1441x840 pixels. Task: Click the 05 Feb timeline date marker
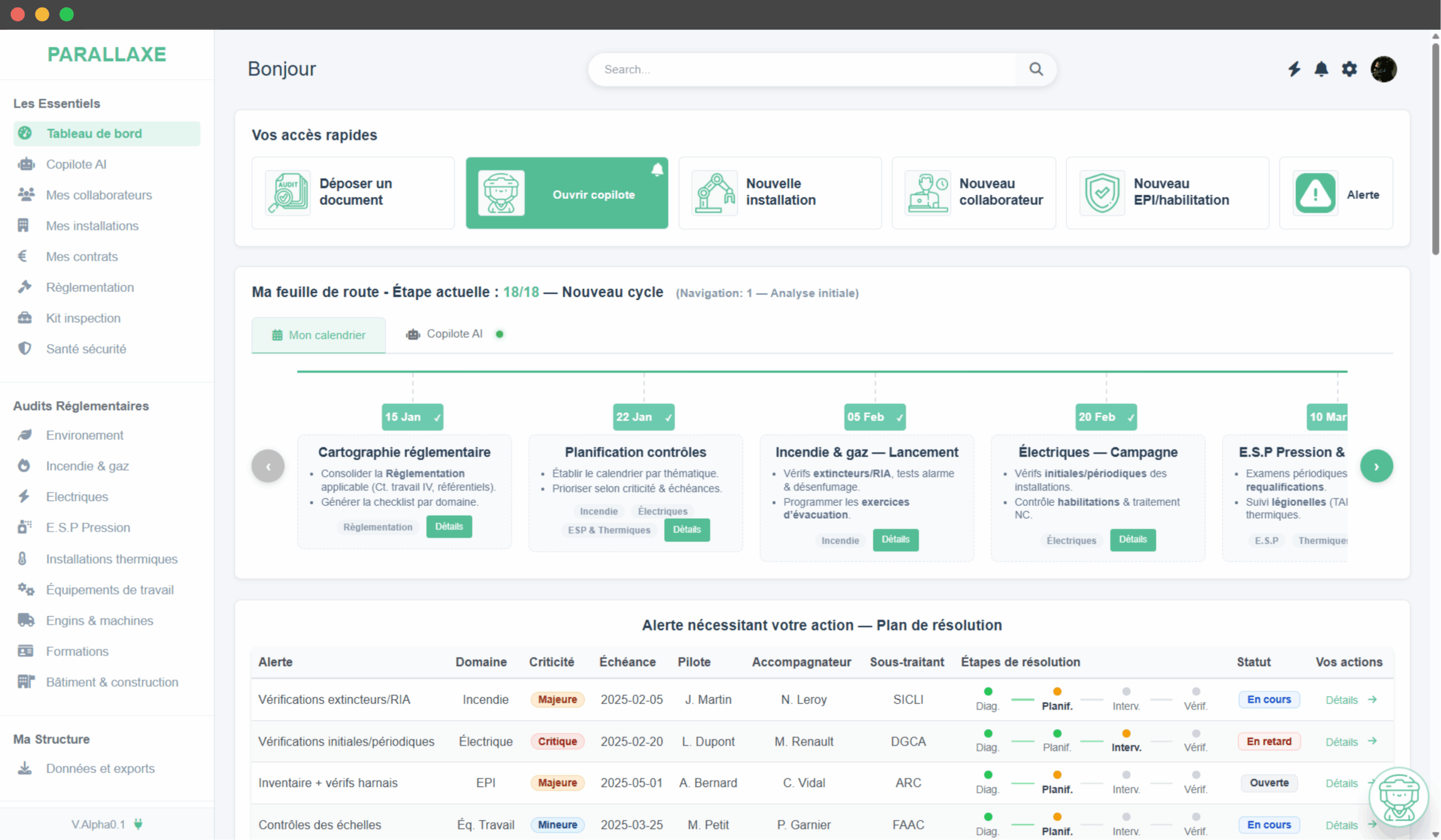coord(874,417)
